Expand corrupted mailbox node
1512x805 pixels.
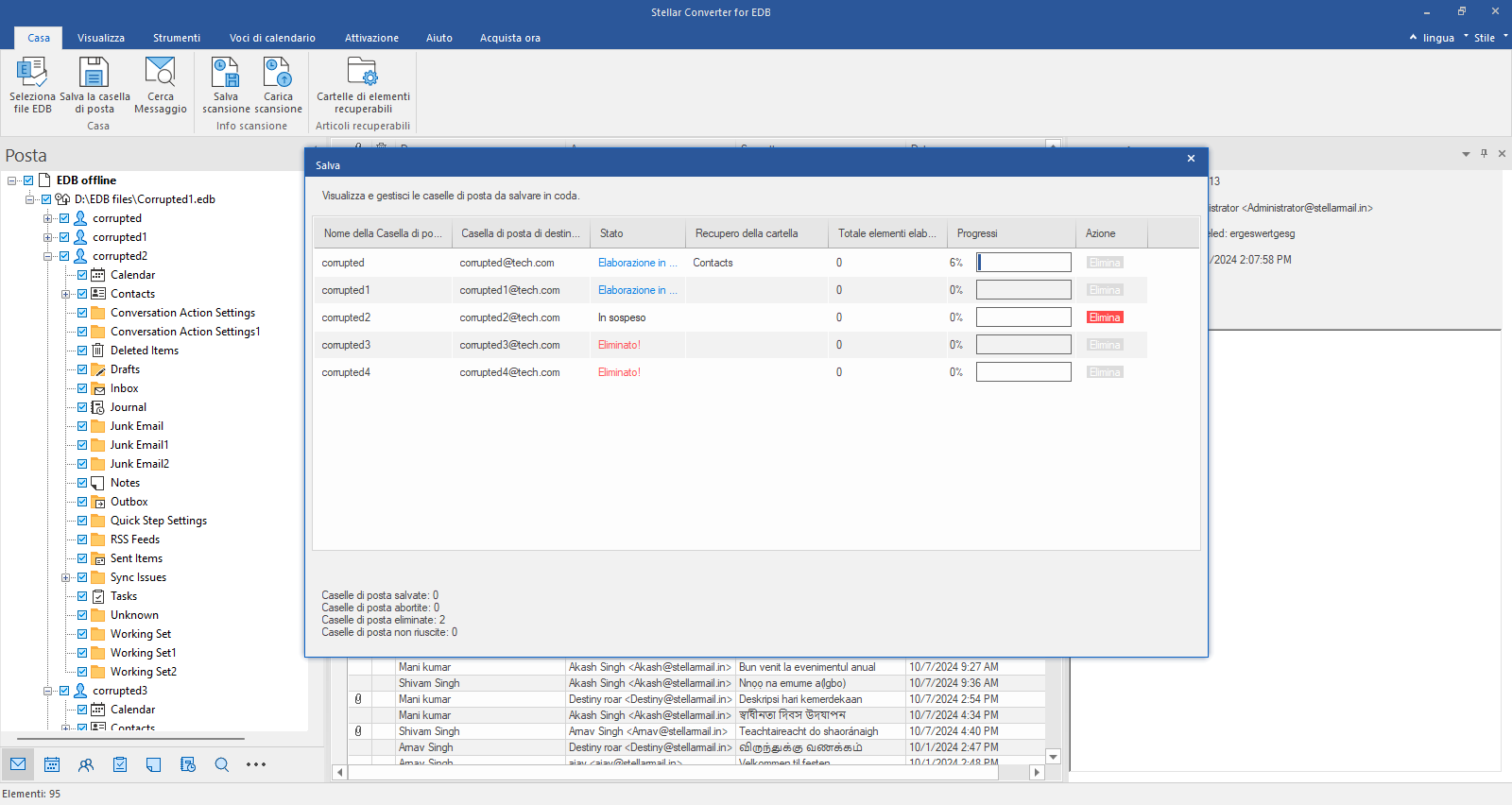tap(48, 218)
